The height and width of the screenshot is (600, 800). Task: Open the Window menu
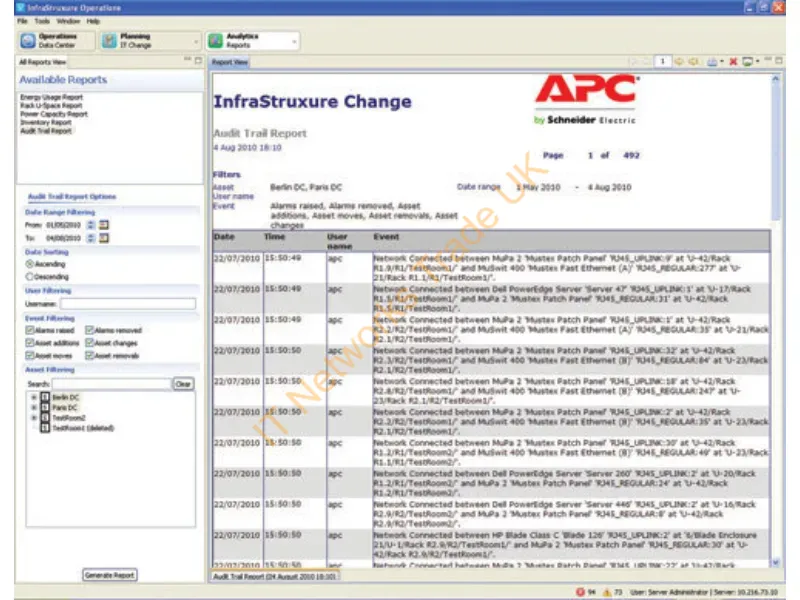pos(68,21)
